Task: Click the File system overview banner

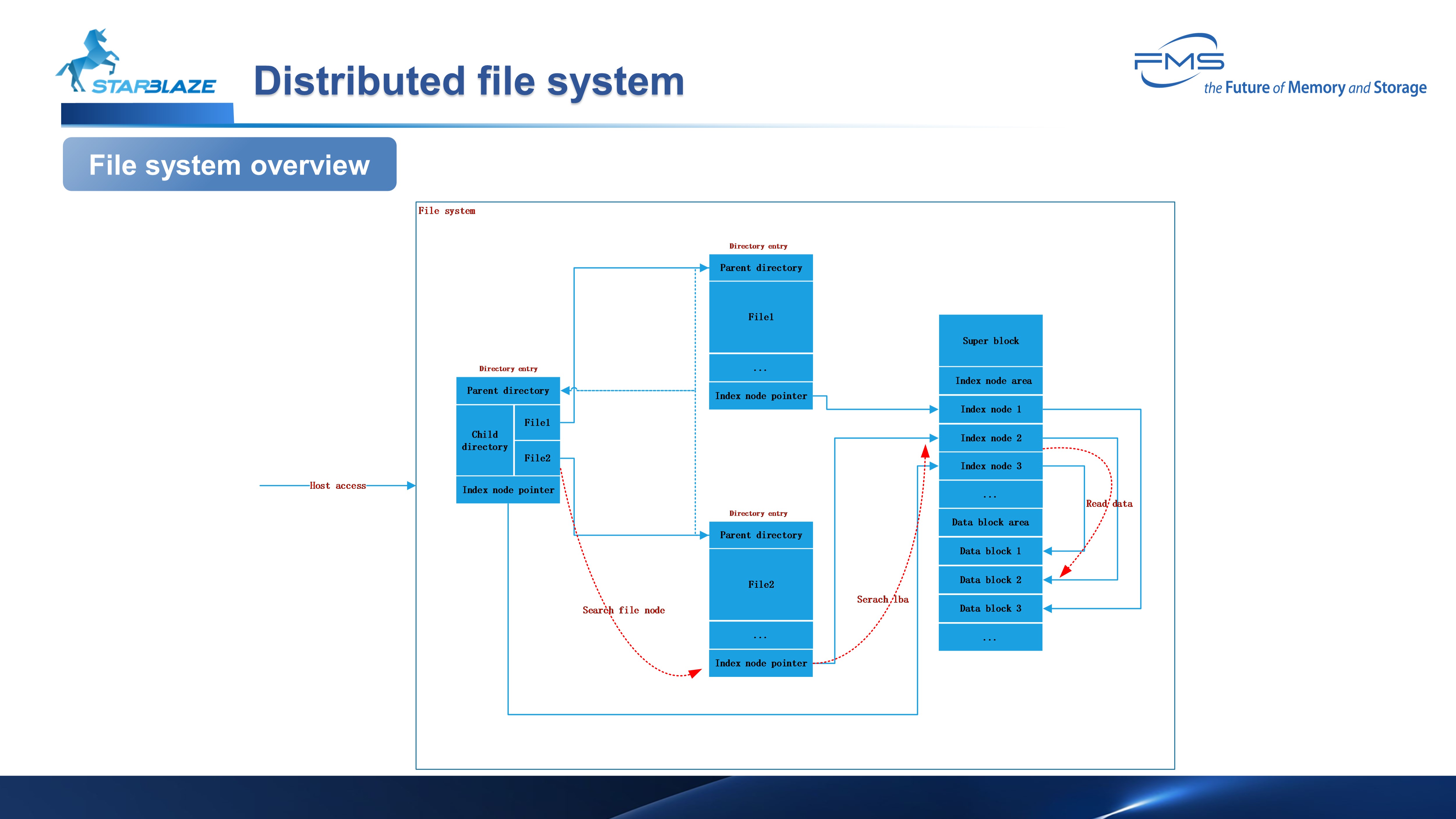Action: click(229, 165)
